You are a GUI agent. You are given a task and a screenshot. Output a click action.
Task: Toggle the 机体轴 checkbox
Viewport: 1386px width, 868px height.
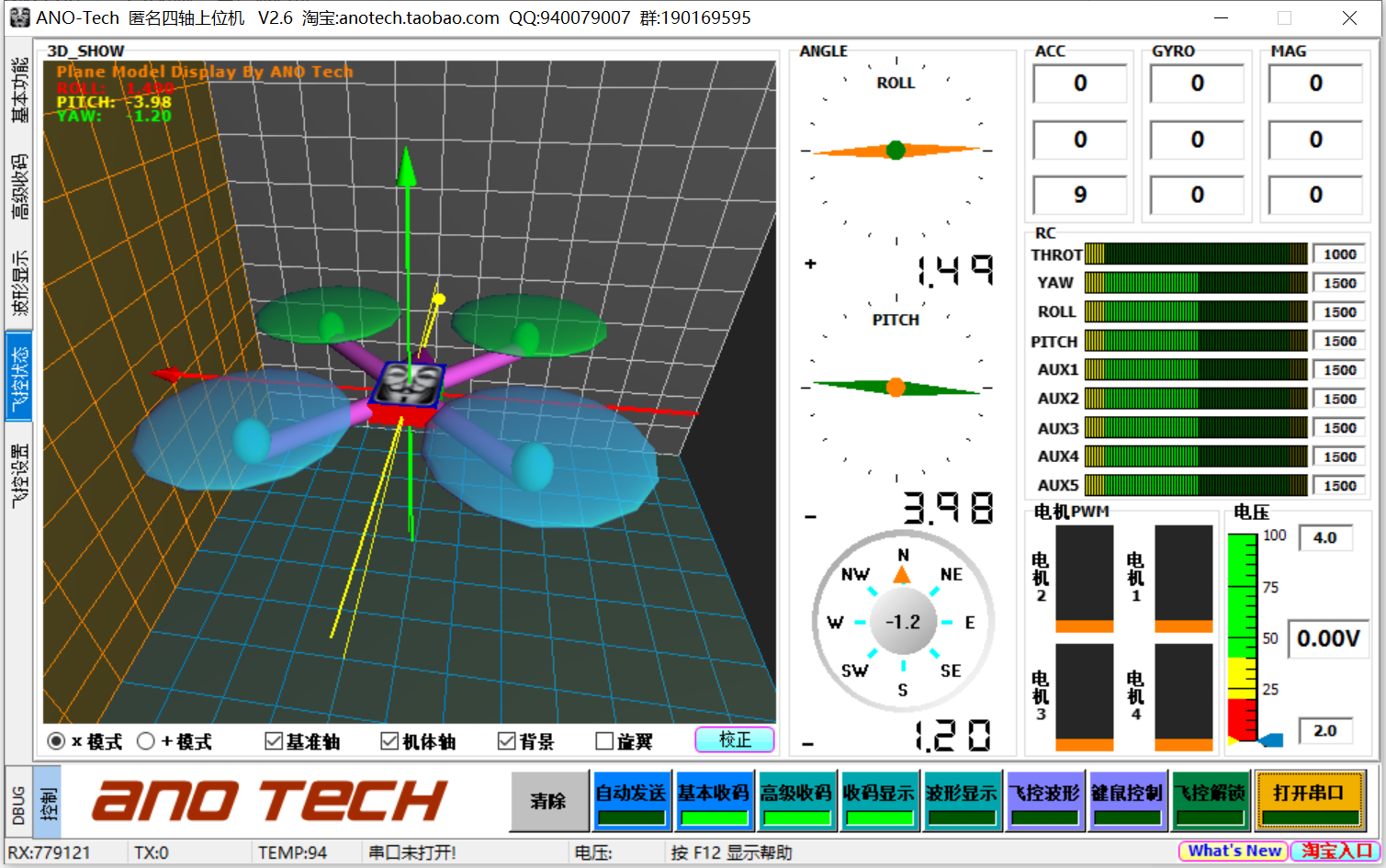tap(418, 741)
